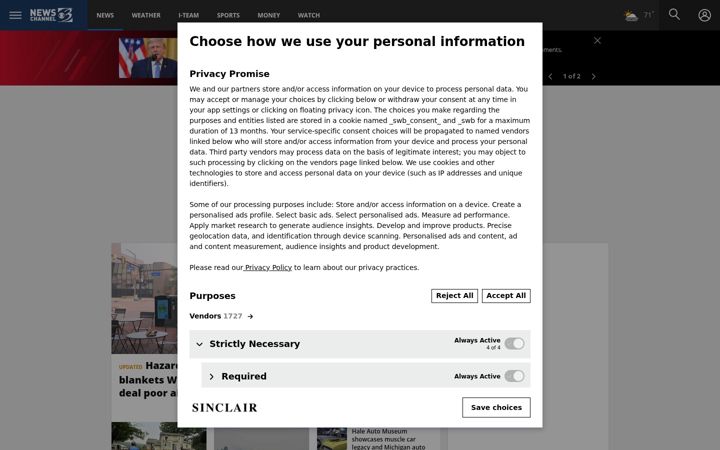Toggle the Required always active switch
The height and width of the screenshot is (450, 720).
click(x=514, y=376)
